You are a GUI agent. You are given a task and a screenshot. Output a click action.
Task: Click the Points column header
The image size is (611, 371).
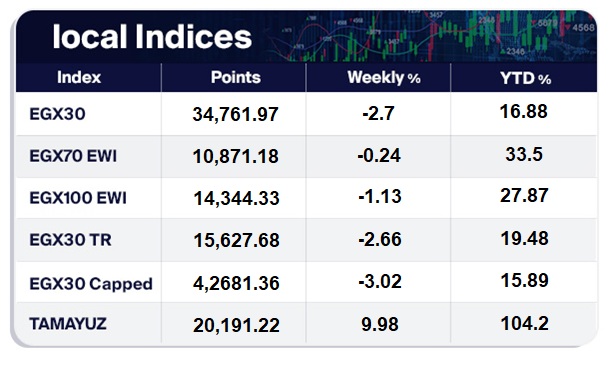[x=236, y=78]
